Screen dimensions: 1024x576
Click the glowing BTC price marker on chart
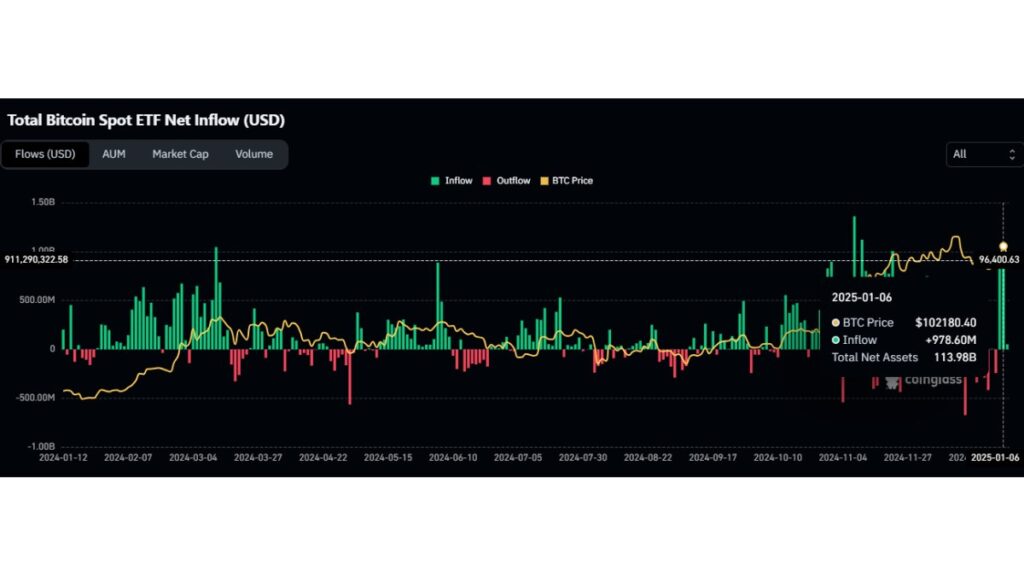click(1003, 246)
